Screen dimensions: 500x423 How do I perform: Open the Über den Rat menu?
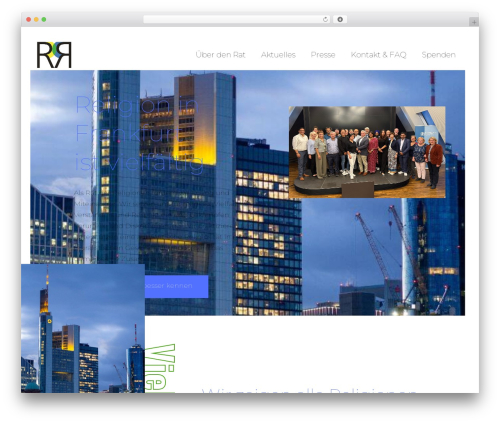(x=220, y=55)
